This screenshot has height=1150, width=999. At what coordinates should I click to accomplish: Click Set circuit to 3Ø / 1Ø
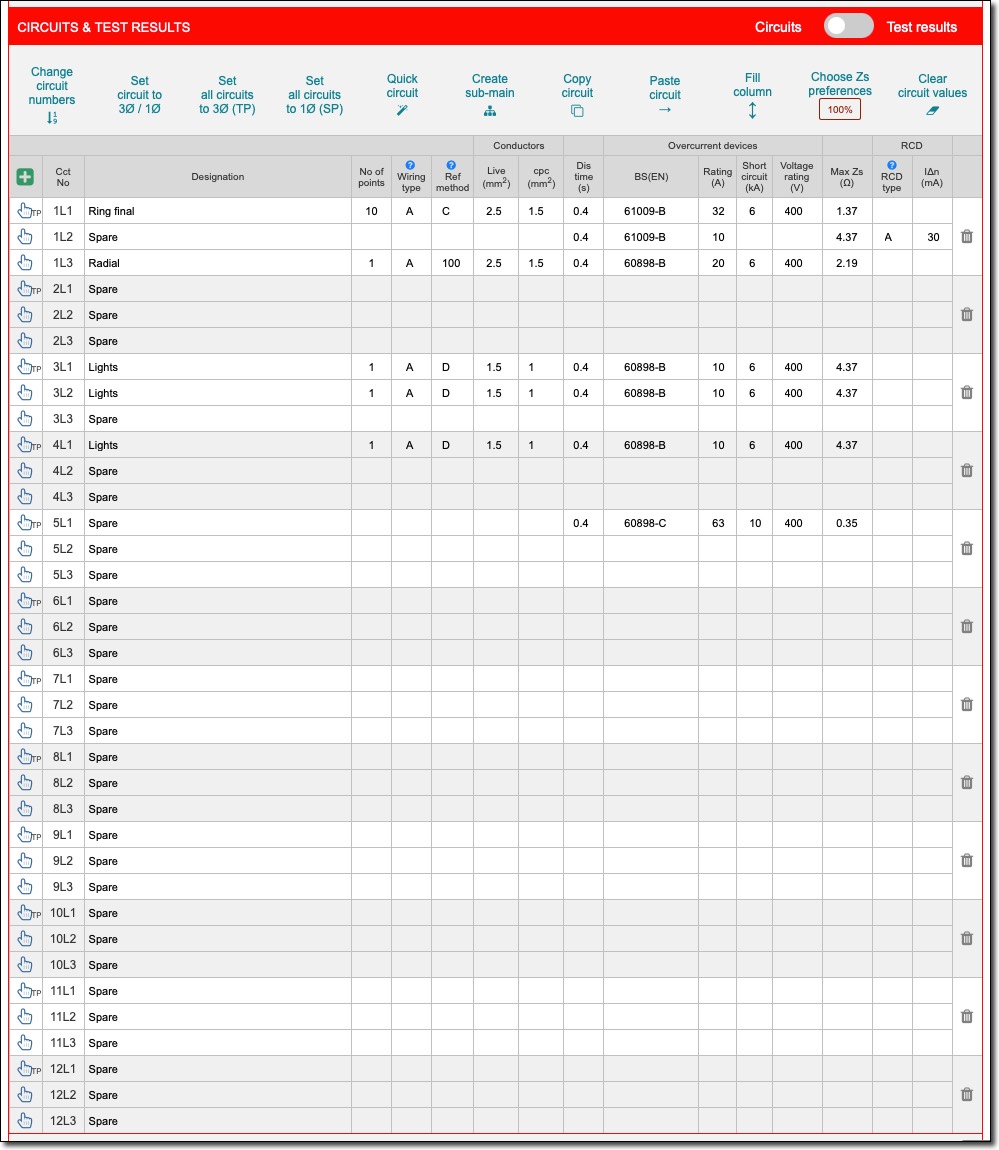[139, 95]
